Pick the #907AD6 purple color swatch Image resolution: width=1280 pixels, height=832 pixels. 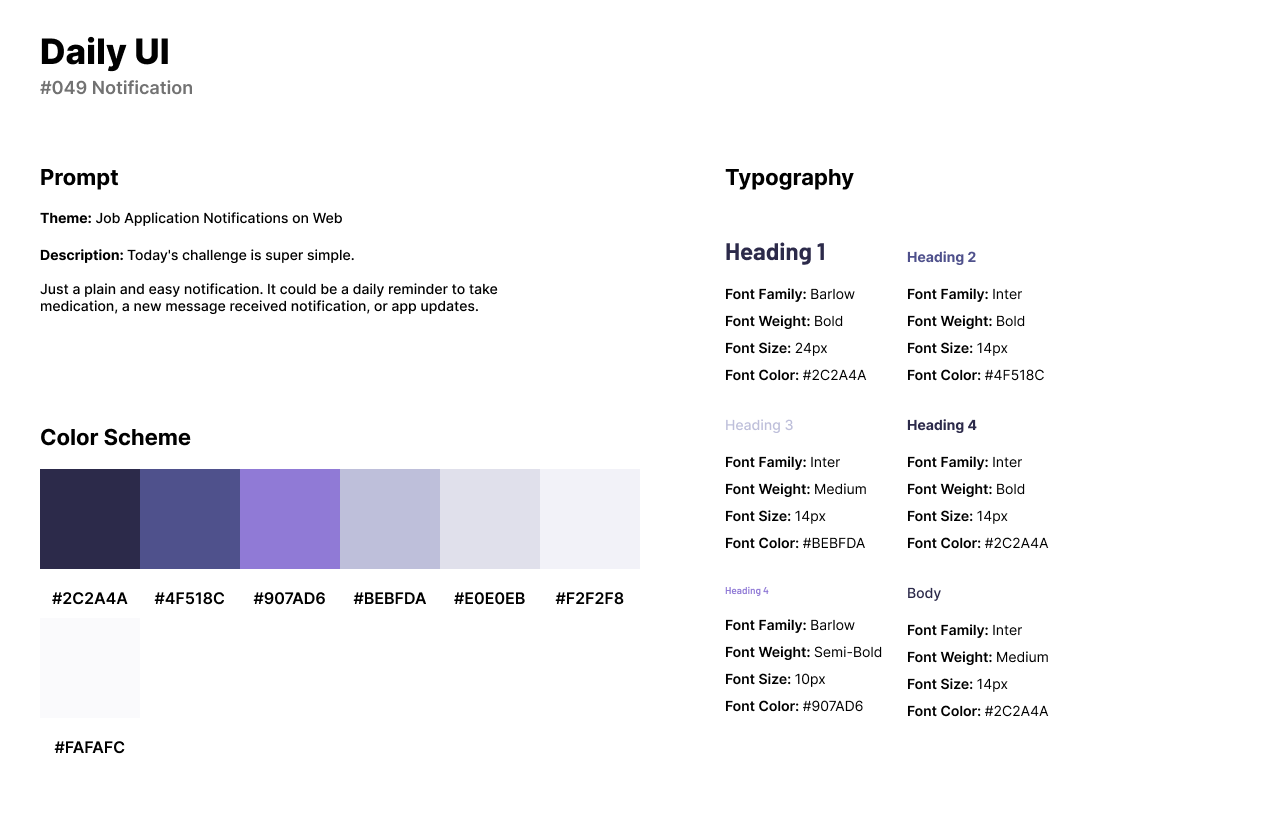[x=290, y=519]
